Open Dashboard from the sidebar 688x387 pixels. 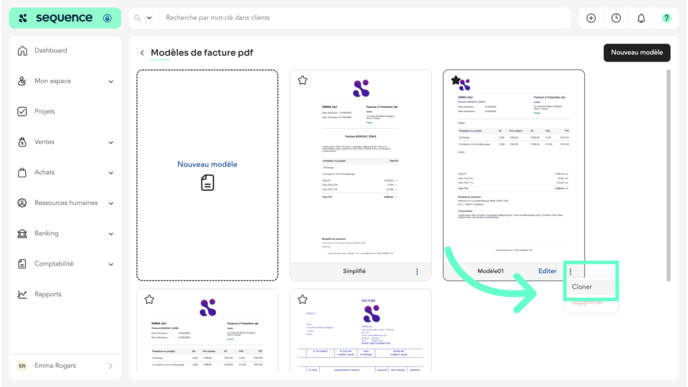(x=51, y=50)
